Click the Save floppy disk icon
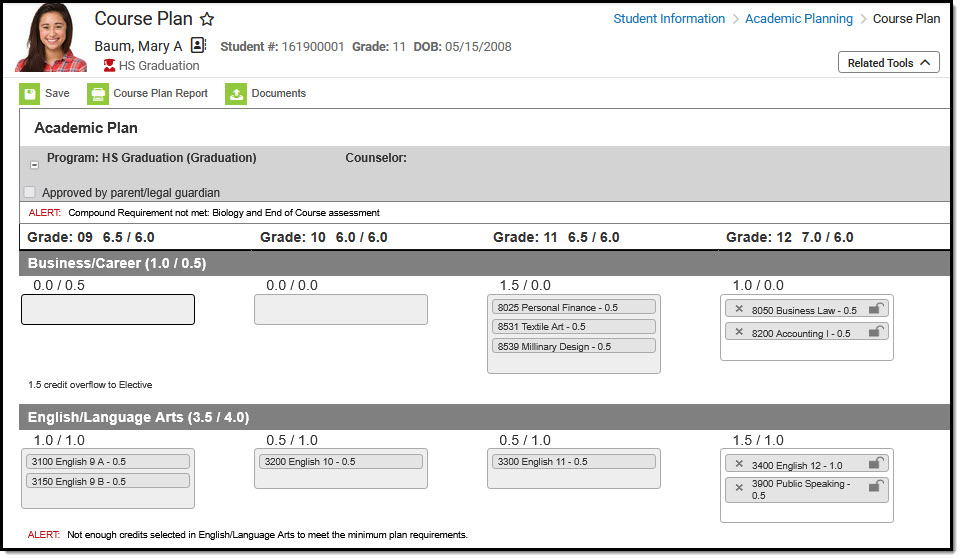 29,94
